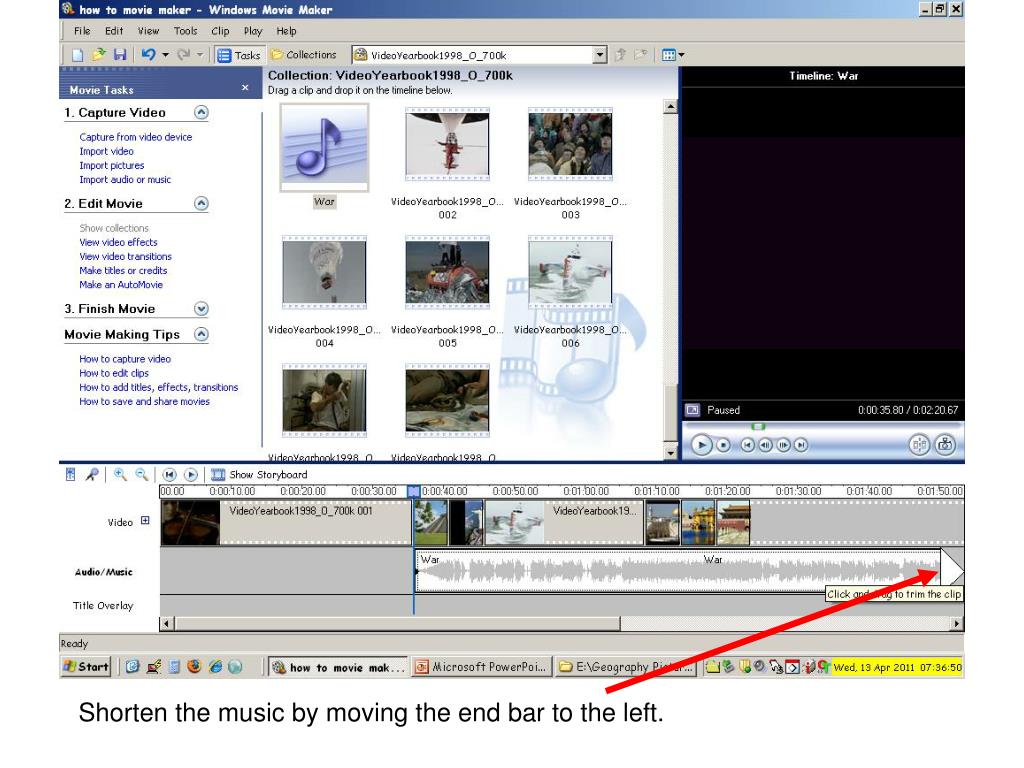Viewport: 1024px width, 768px height.
Task: Collapse the Capture Video section
Action: click(201, 112)
